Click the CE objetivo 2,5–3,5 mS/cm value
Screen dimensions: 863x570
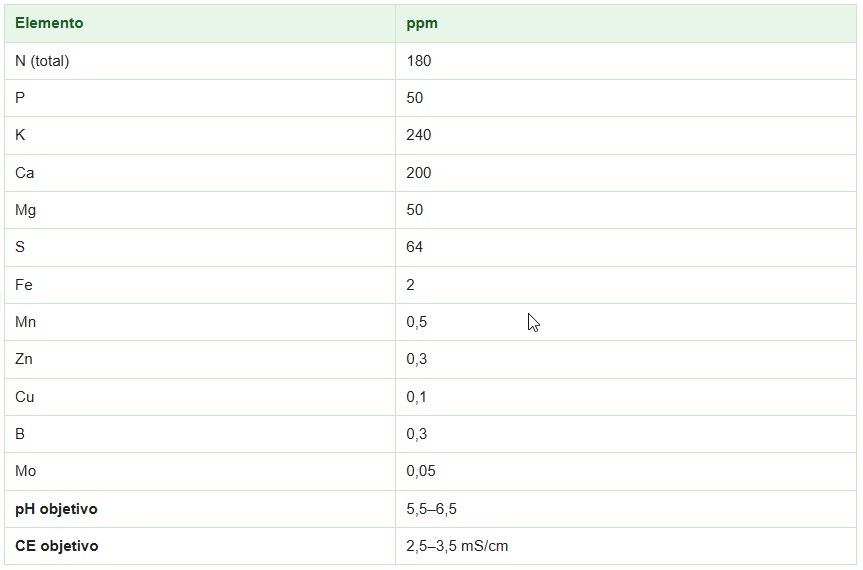[457, 546]
